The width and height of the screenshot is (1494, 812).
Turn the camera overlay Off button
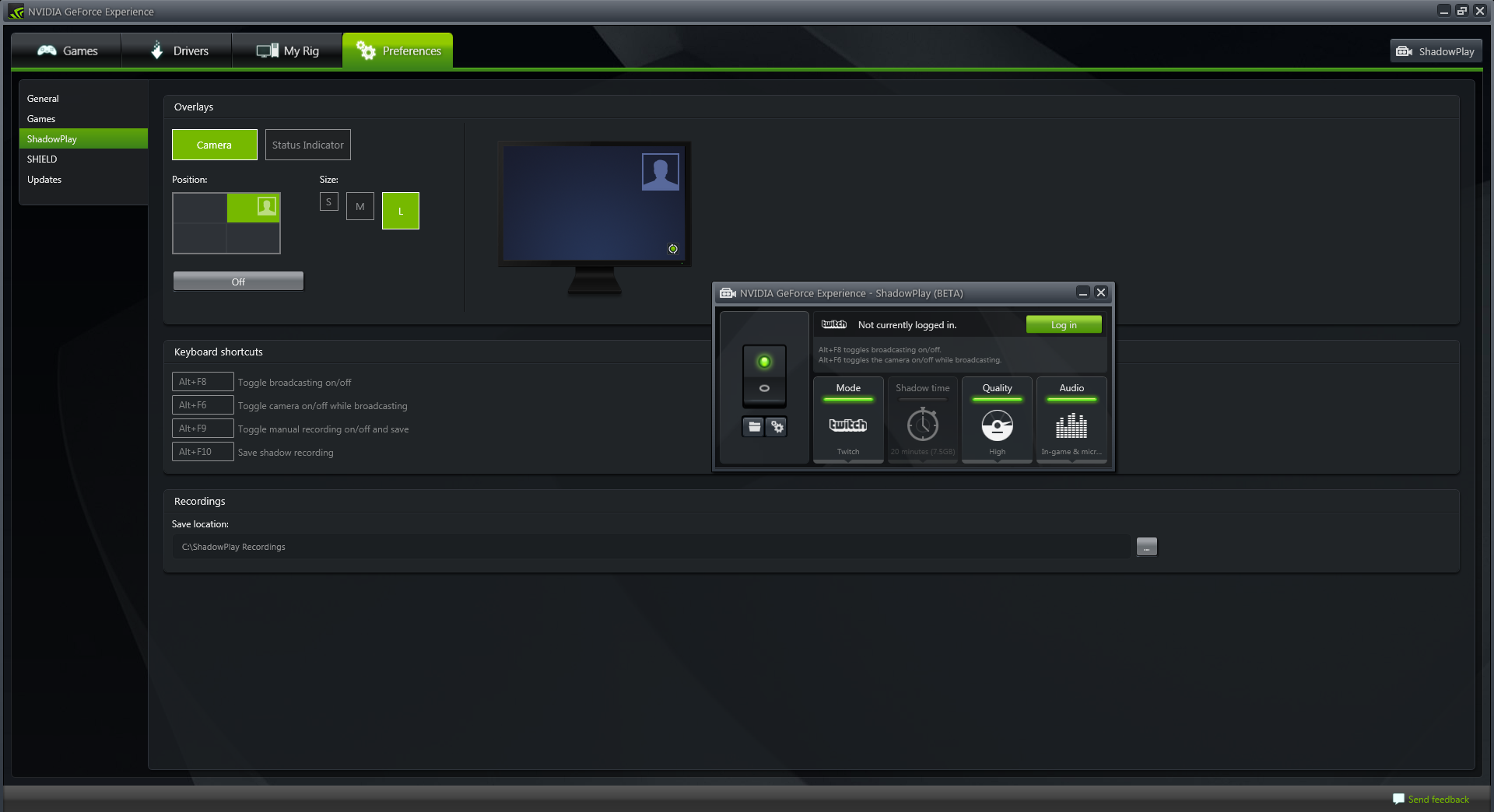tap(238, 282)
